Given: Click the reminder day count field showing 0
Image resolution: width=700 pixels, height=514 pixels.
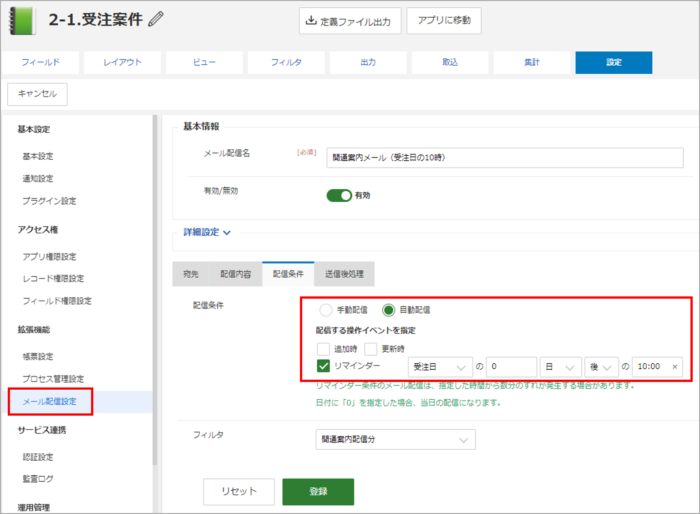Looking at the screenshot, I should (x=511, y=367).
